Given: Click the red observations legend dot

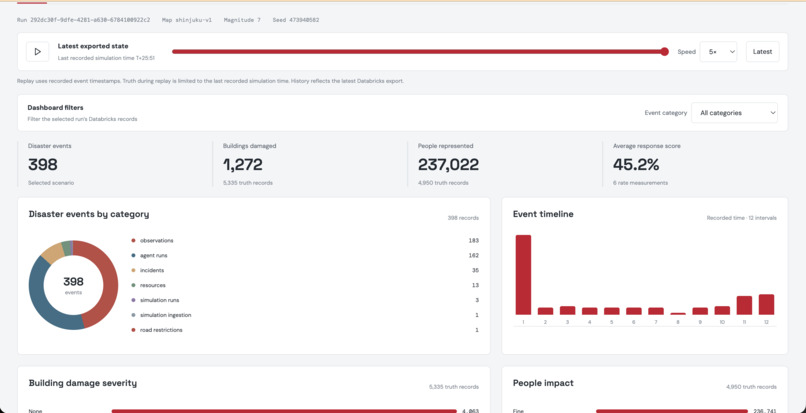Looking at the screenshot, I should (133, 240).
